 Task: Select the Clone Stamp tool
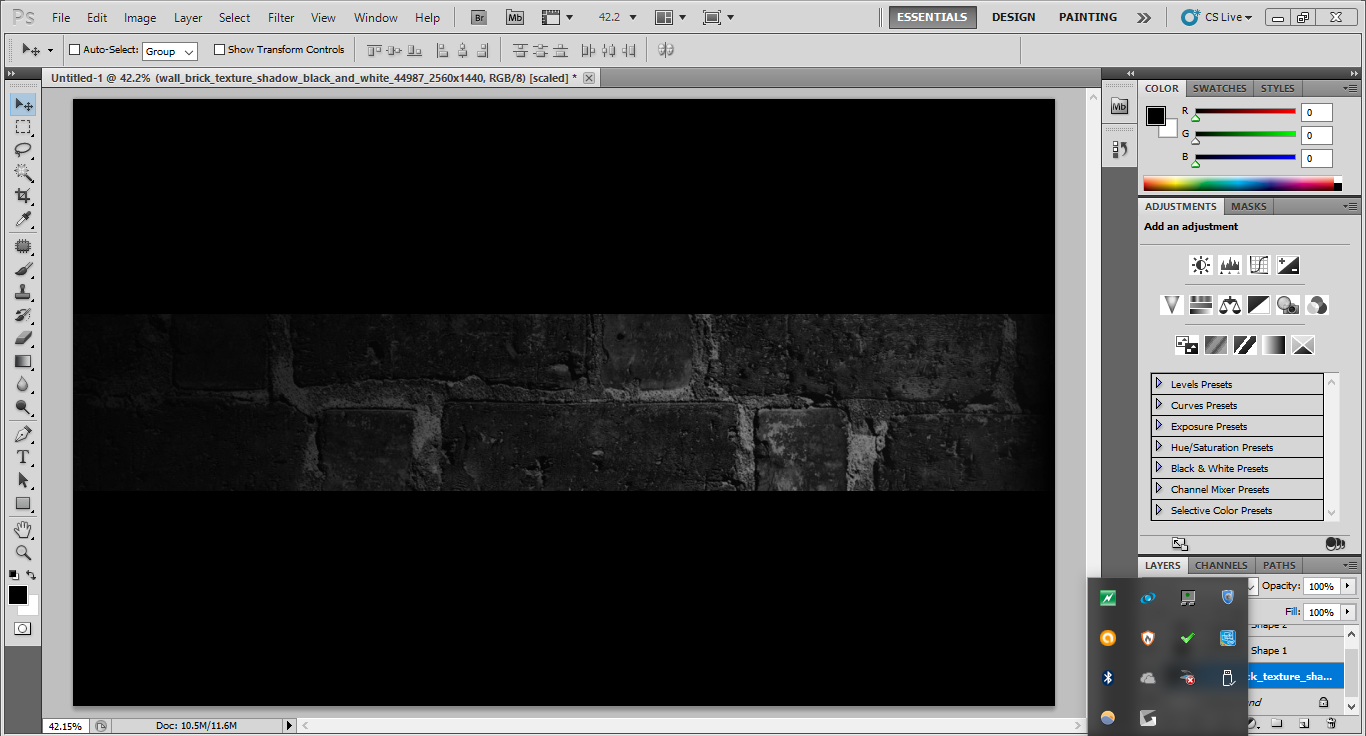(23, 292)
